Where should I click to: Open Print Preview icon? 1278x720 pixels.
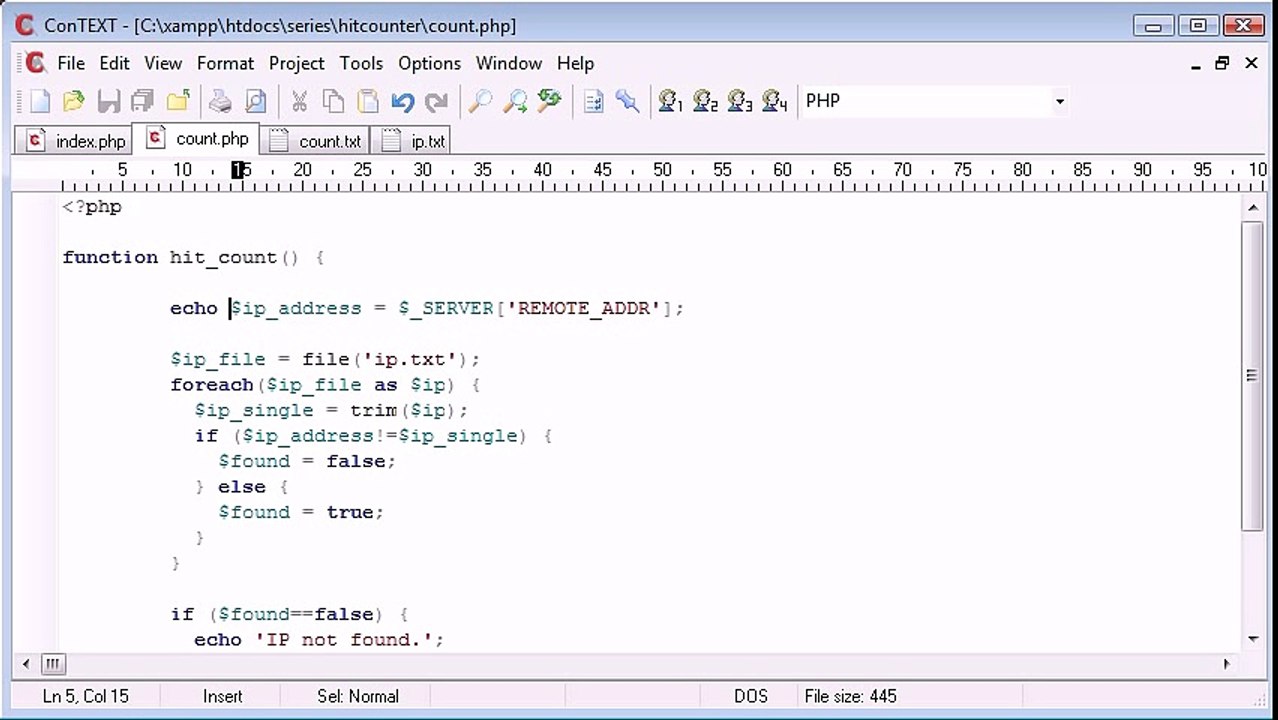point(256,101)
